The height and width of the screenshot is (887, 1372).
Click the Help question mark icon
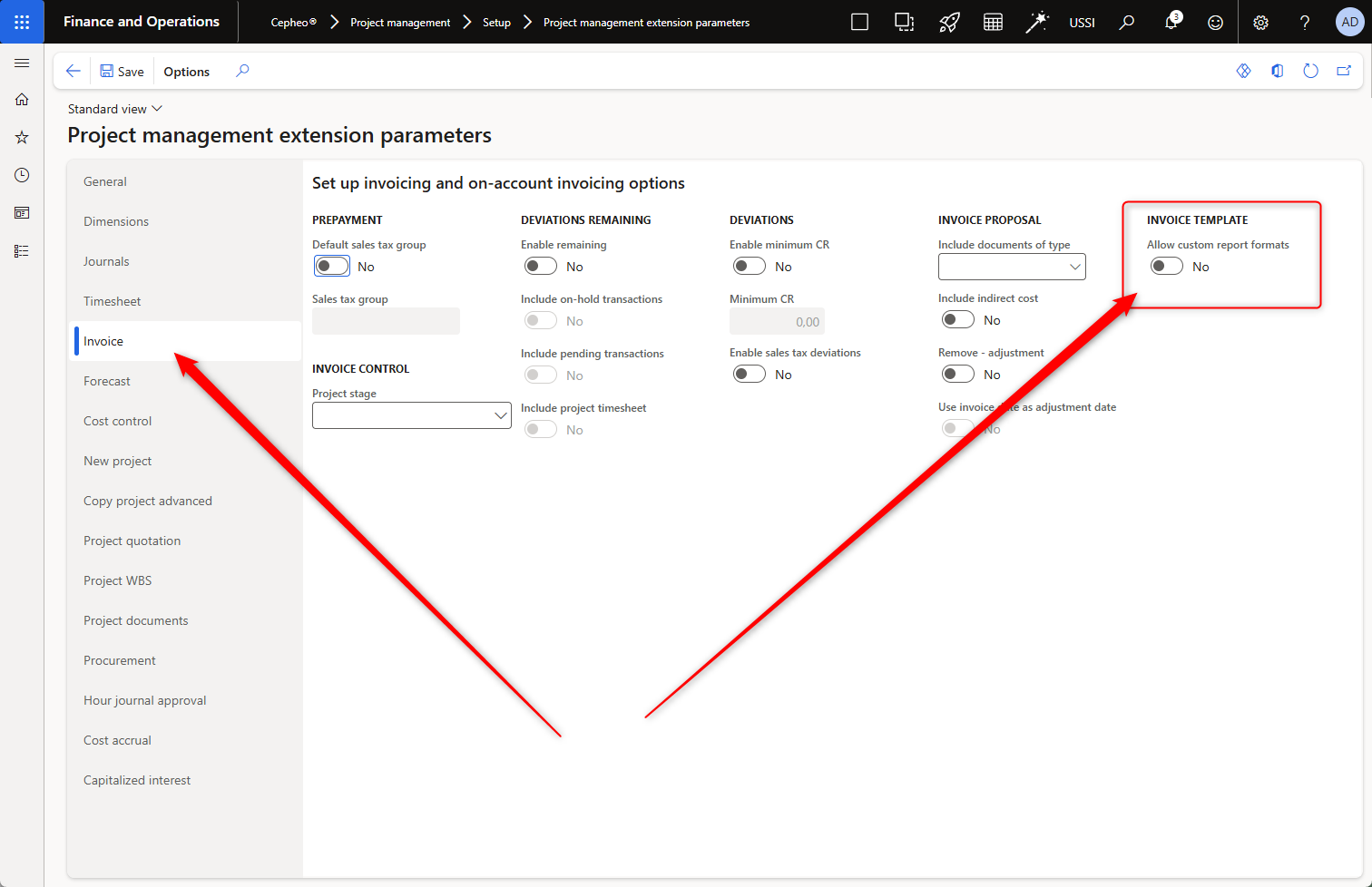1305,23
